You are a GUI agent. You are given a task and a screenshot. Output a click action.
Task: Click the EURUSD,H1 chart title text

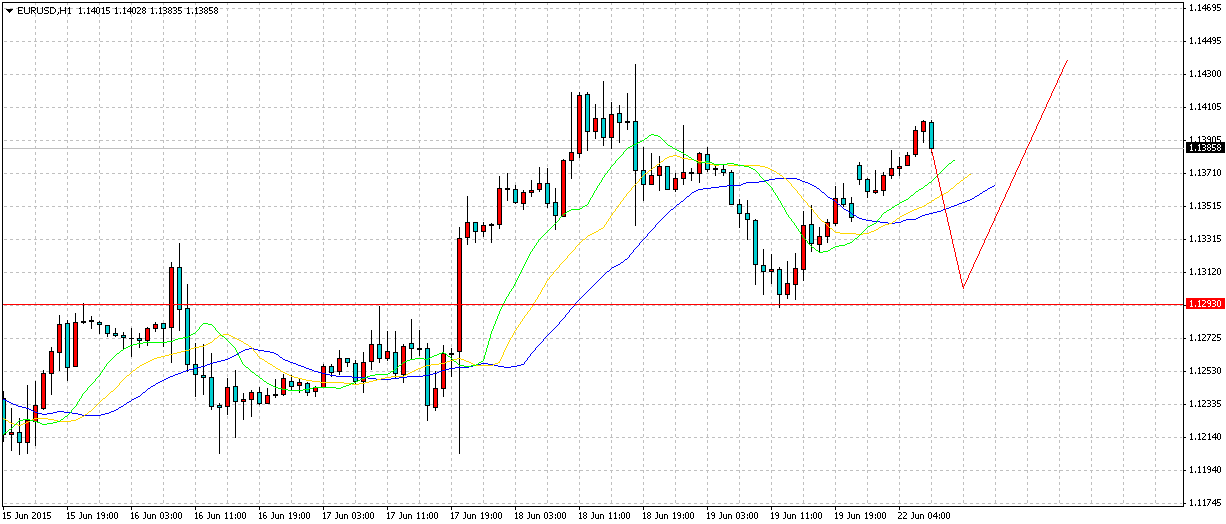[x=42, y=9]
